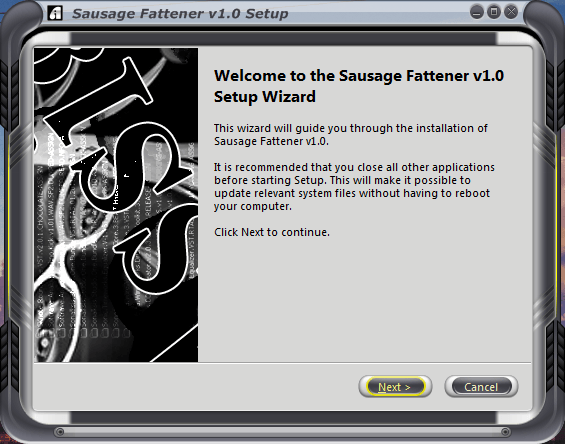Click the separator line above the buttons
The image size is (565, 444).
point(282,363)
